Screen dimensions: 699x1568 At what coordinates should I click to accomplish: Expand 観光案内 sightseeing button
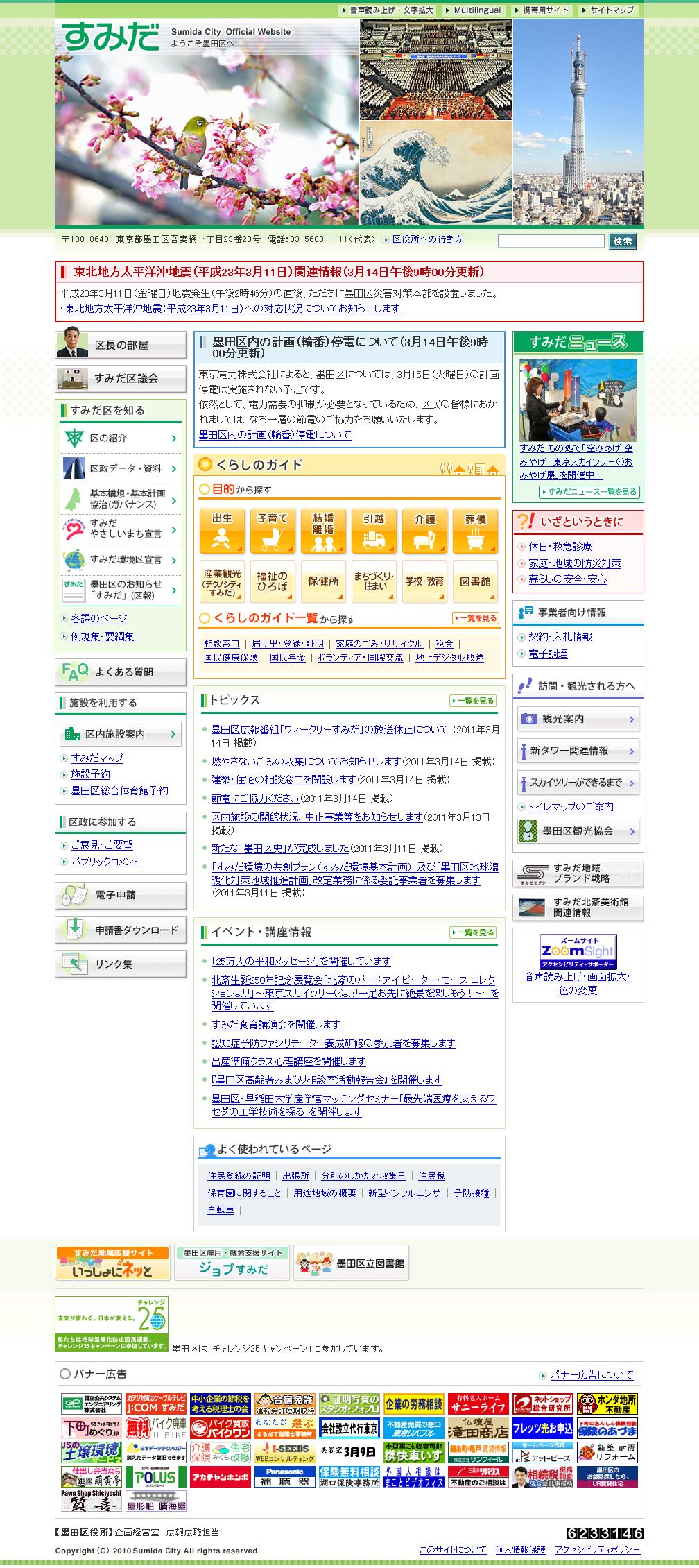[578, 719]
